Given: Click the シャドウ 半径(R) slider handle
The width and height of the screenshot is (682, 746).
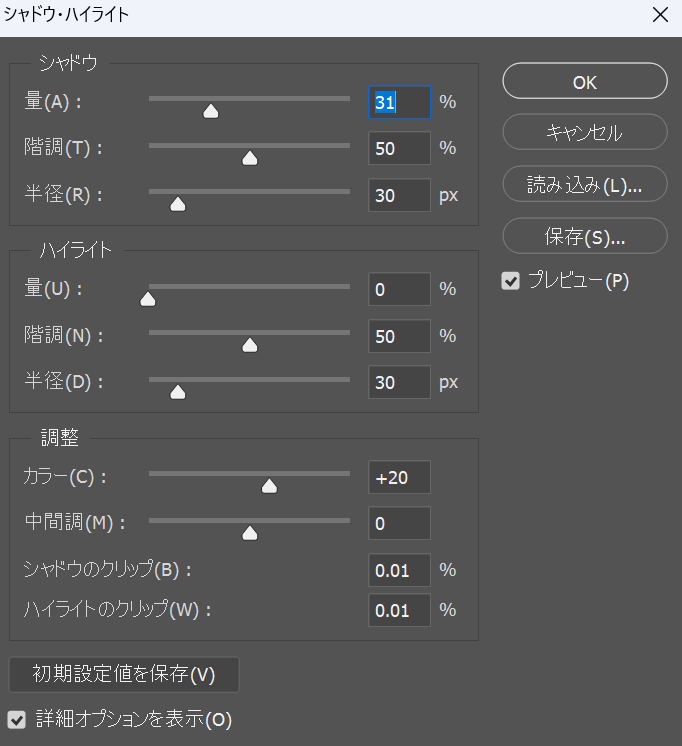Looking at the screenshot, I should click(x=178, y=204).
